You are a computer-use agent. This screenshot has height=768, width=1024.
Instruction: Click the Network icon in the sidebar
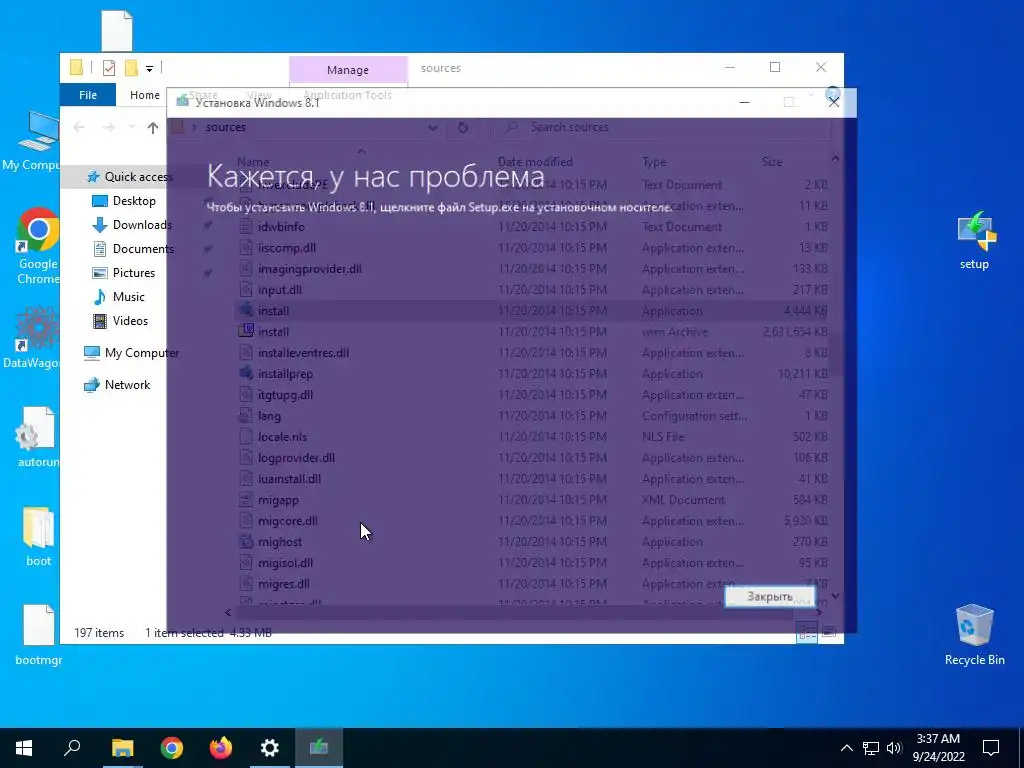(x=91, y=385)
